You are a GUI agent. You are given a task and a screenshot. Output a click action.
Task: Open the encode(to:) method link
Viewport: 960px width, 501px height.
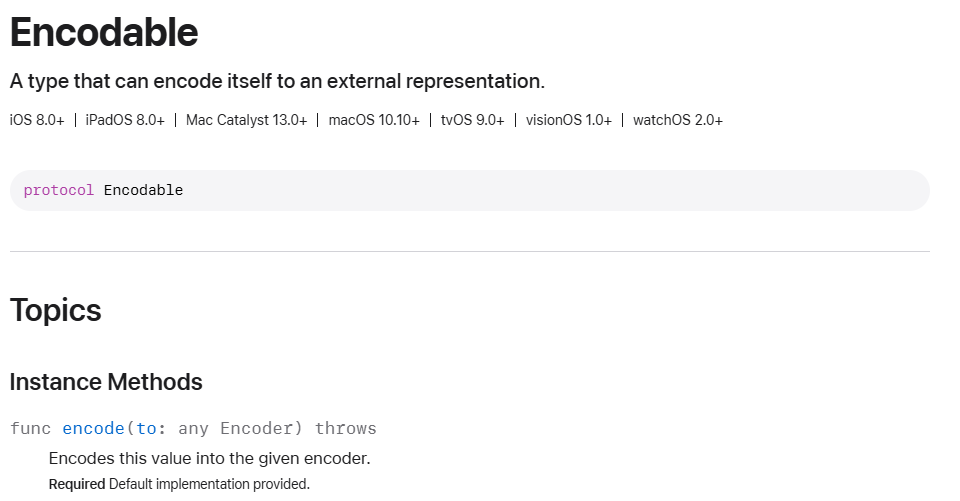coord(110,428)
